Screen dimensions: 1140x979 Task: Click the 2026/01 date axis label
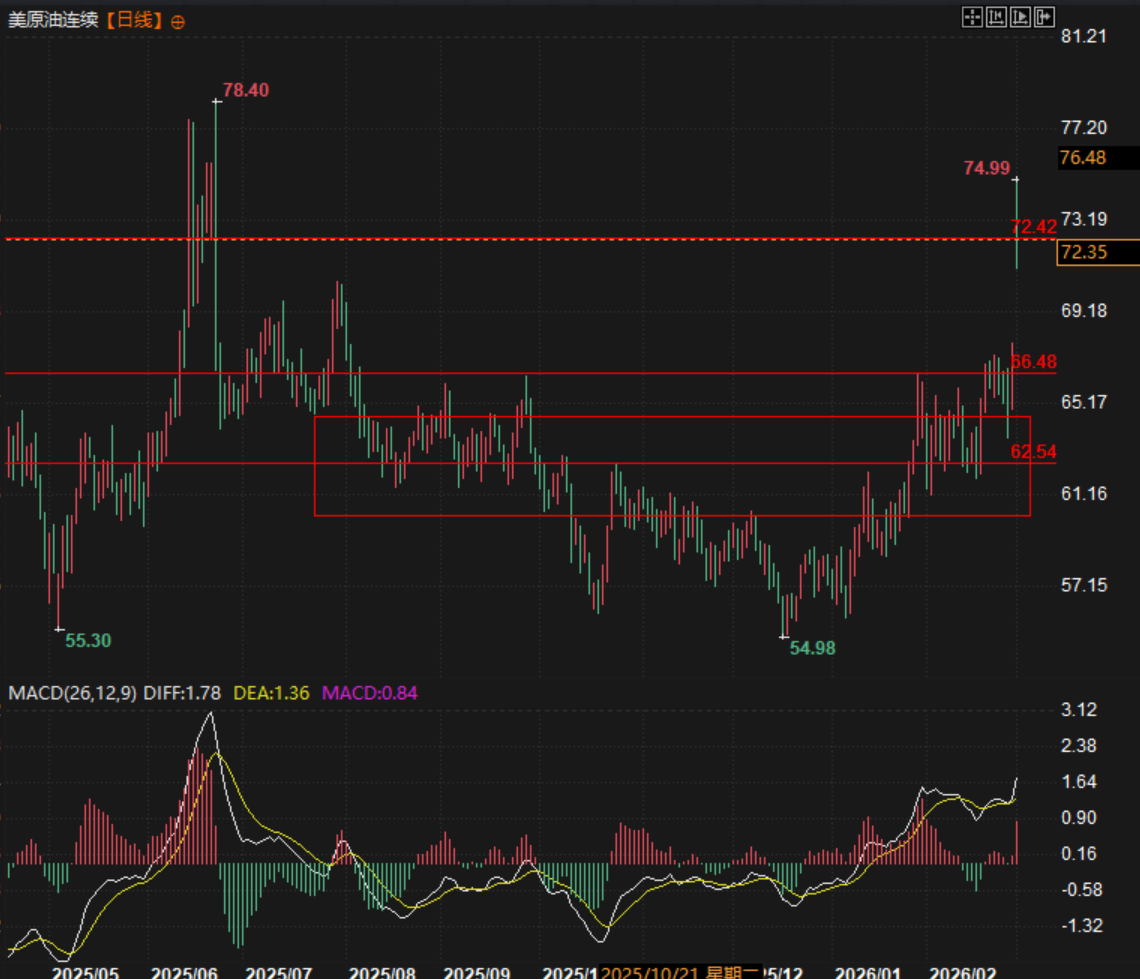pyautogui.click(x=867, y=972)
